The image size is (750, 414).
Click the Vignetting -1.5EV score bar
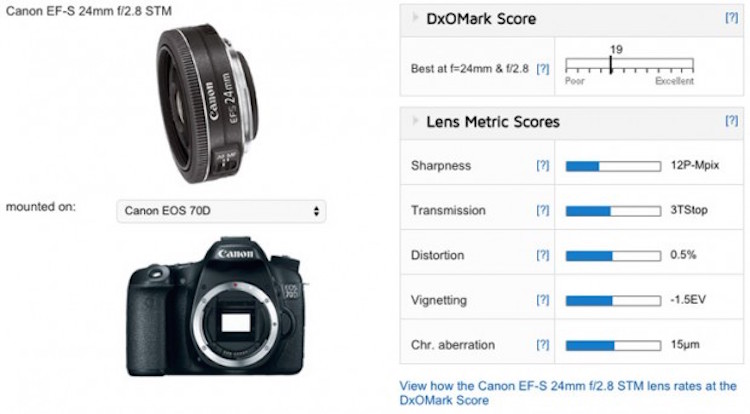coord(613,300)
